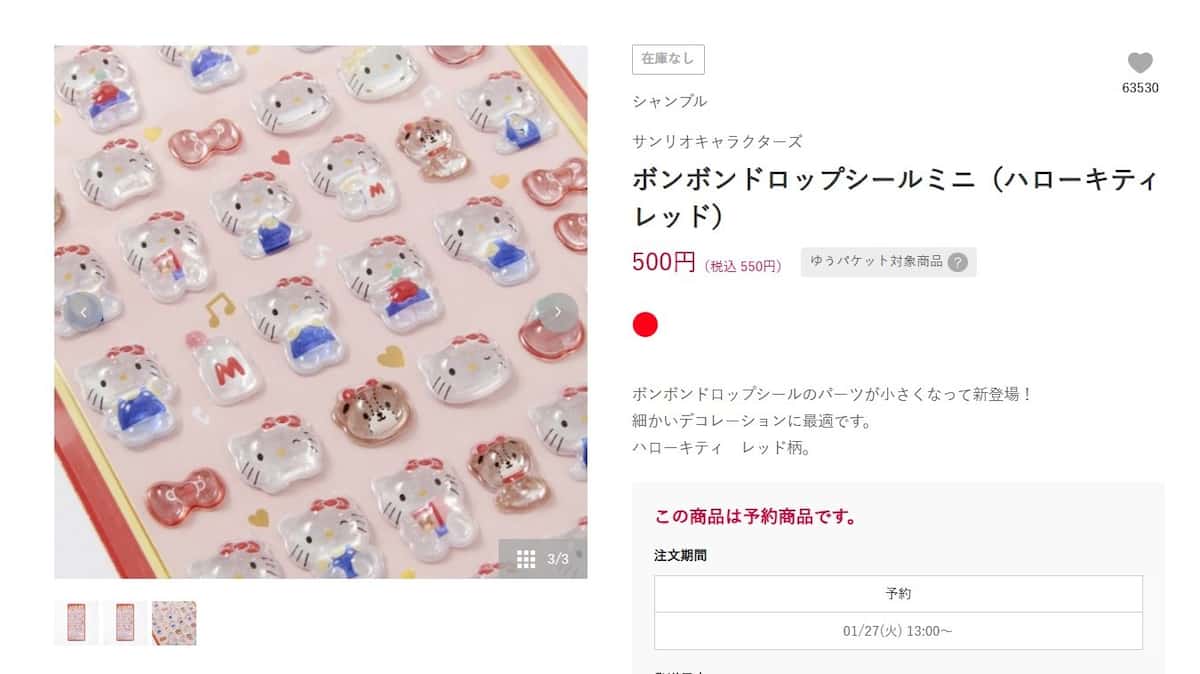Click the 在庫なし stock badge
Image resolution: width=1200 pixels, height=674 pixels.
point(668,59)
